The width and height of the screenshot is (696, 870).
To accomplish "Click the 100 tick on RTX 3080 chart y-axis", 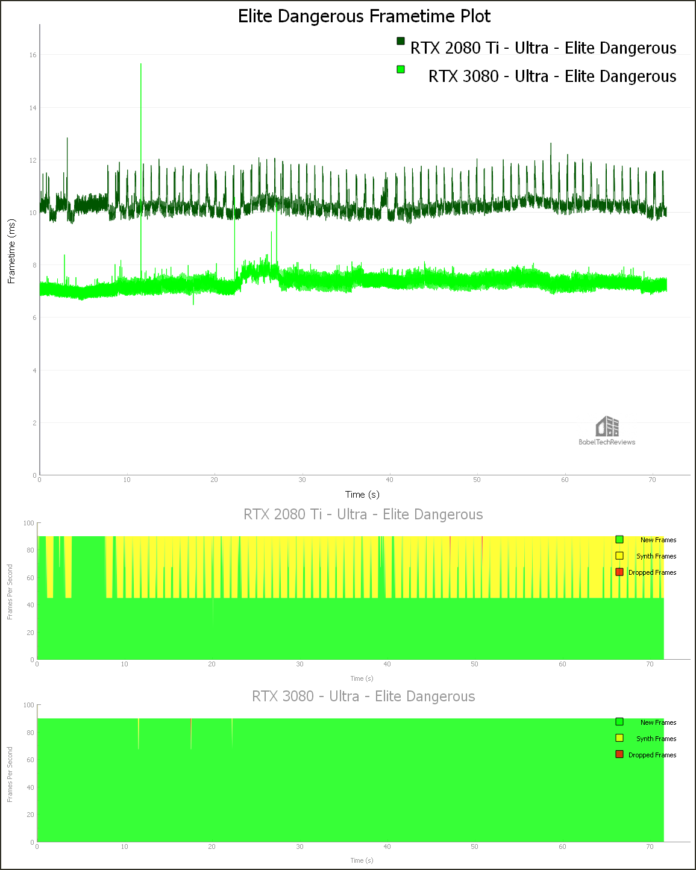I will coord(28,705).
